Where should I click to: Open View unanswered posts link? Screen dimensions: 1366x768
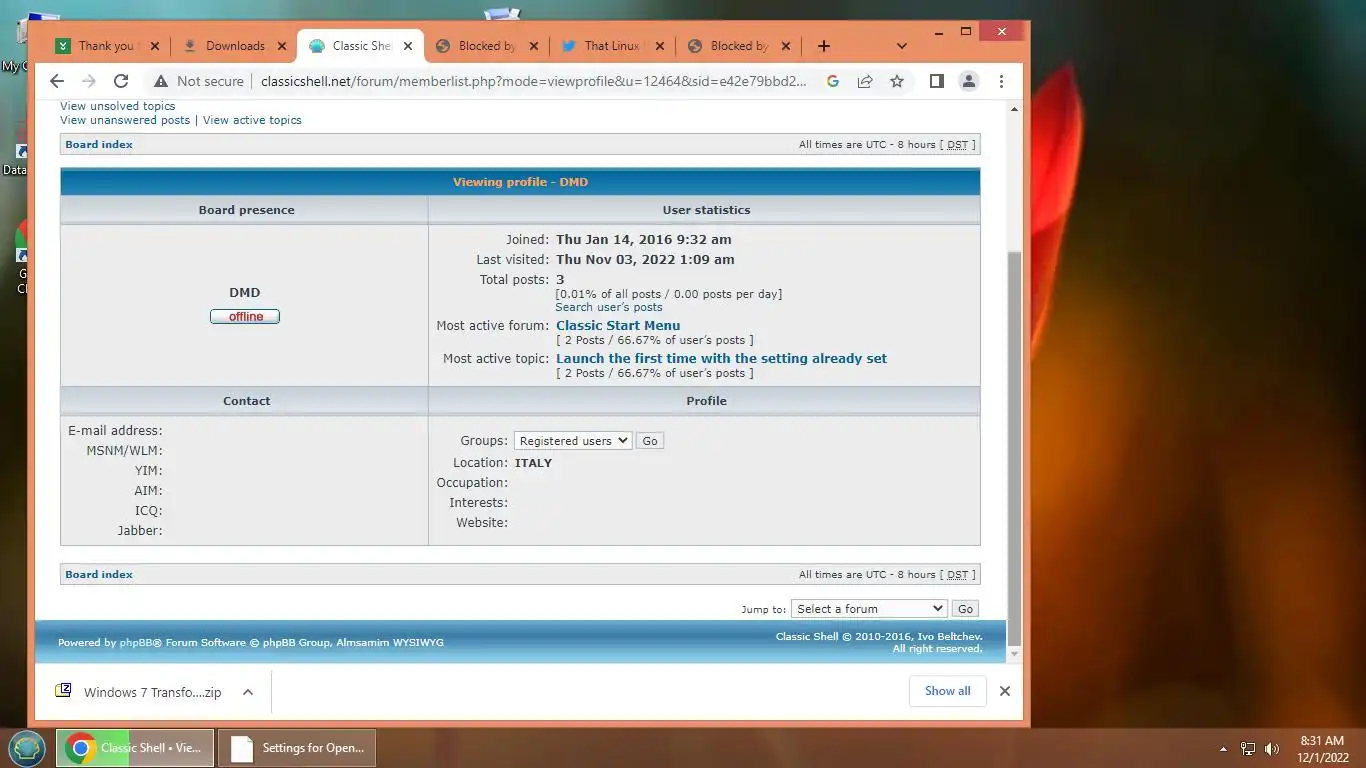[x=125, y=120]
